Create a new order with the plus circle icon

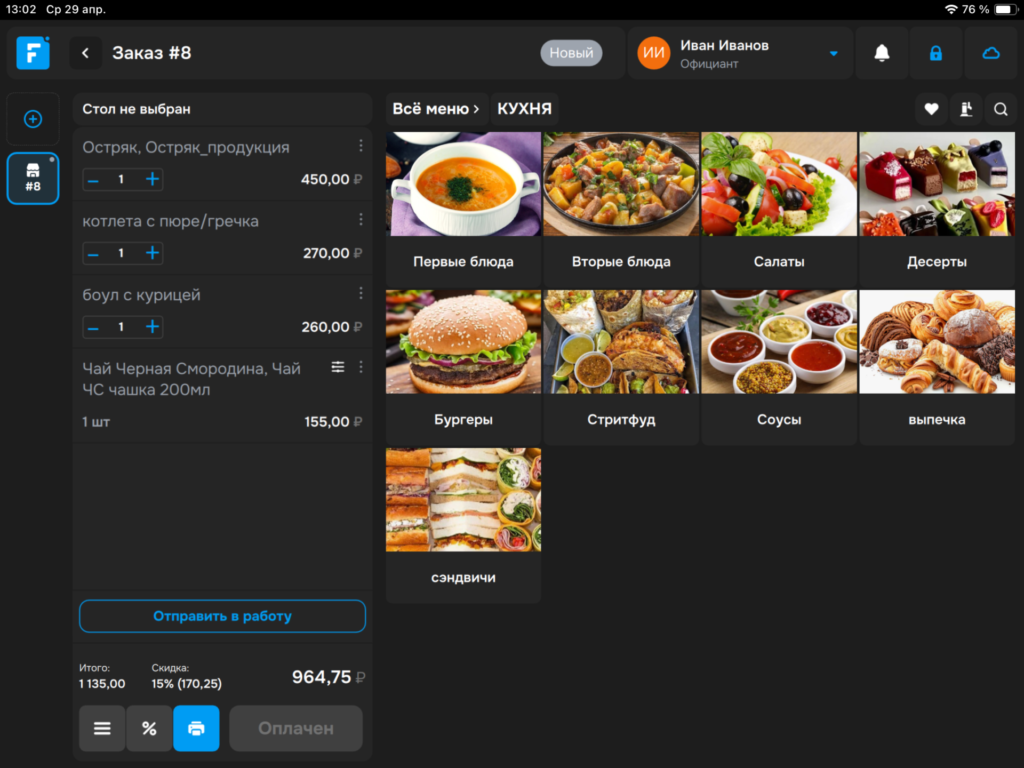coord(33,119)
